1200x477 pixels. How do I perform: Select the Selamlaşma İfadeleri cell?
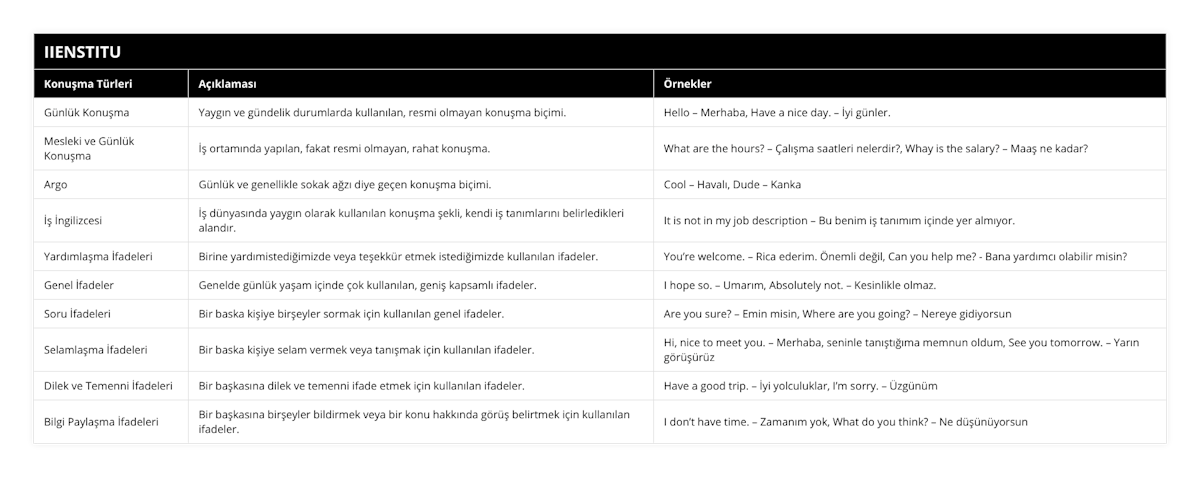(96, 349)
